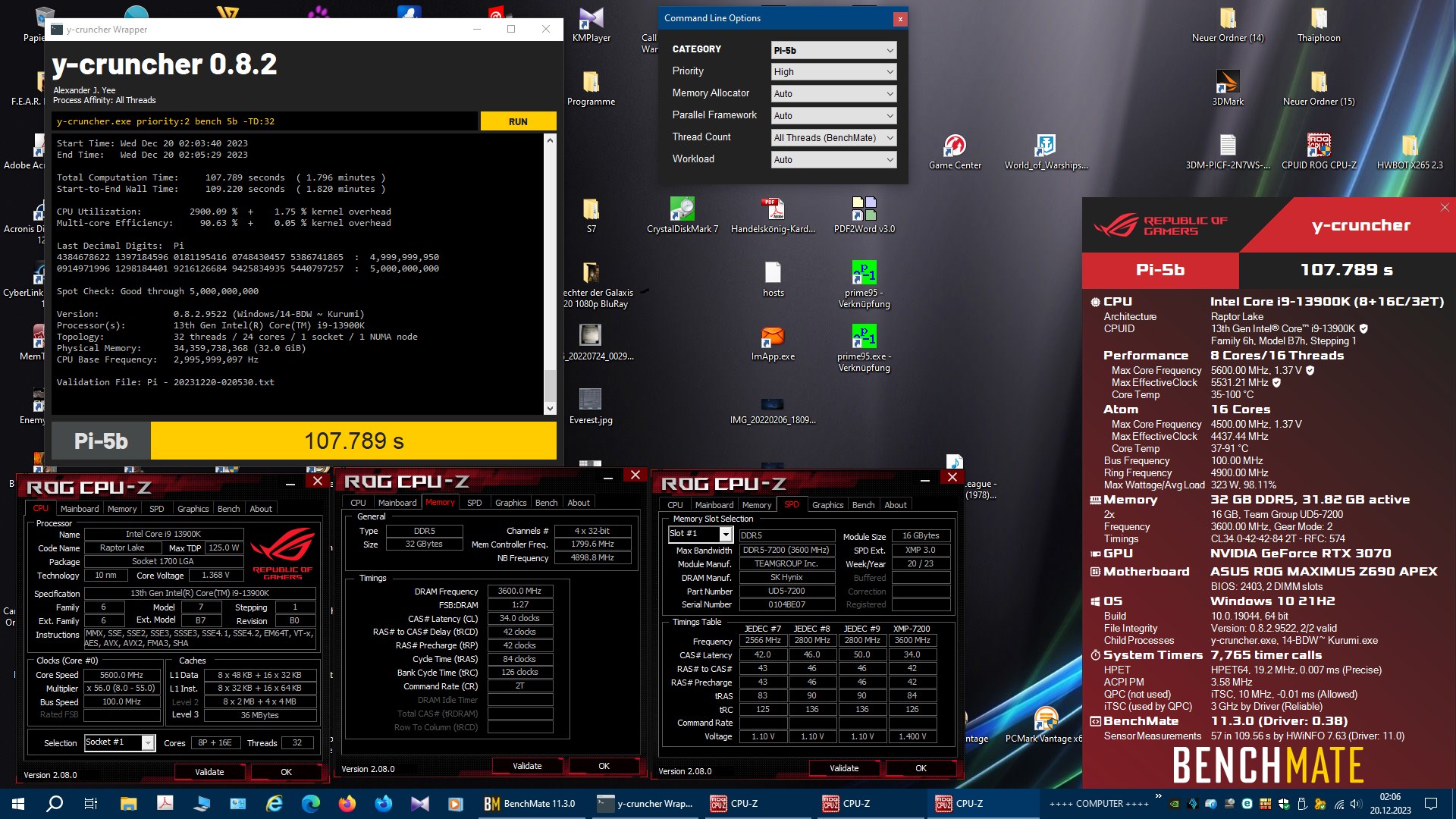Launch CrystalDiskMark 7 from desktop
Viewport: 1456px width, 819px height.
tap(682, 215)
